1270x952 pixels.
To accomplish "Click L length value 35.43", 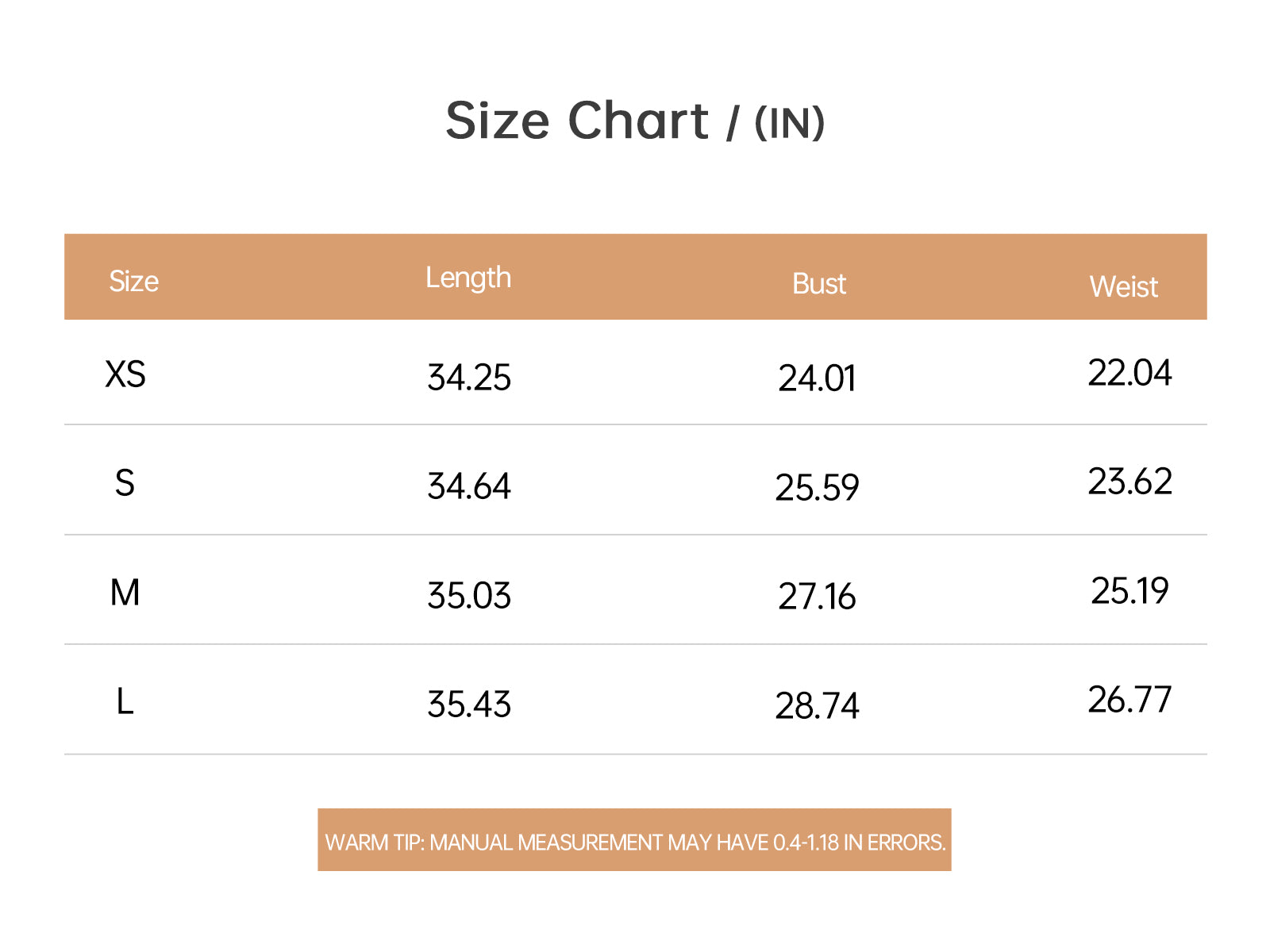I will [469, 704].
